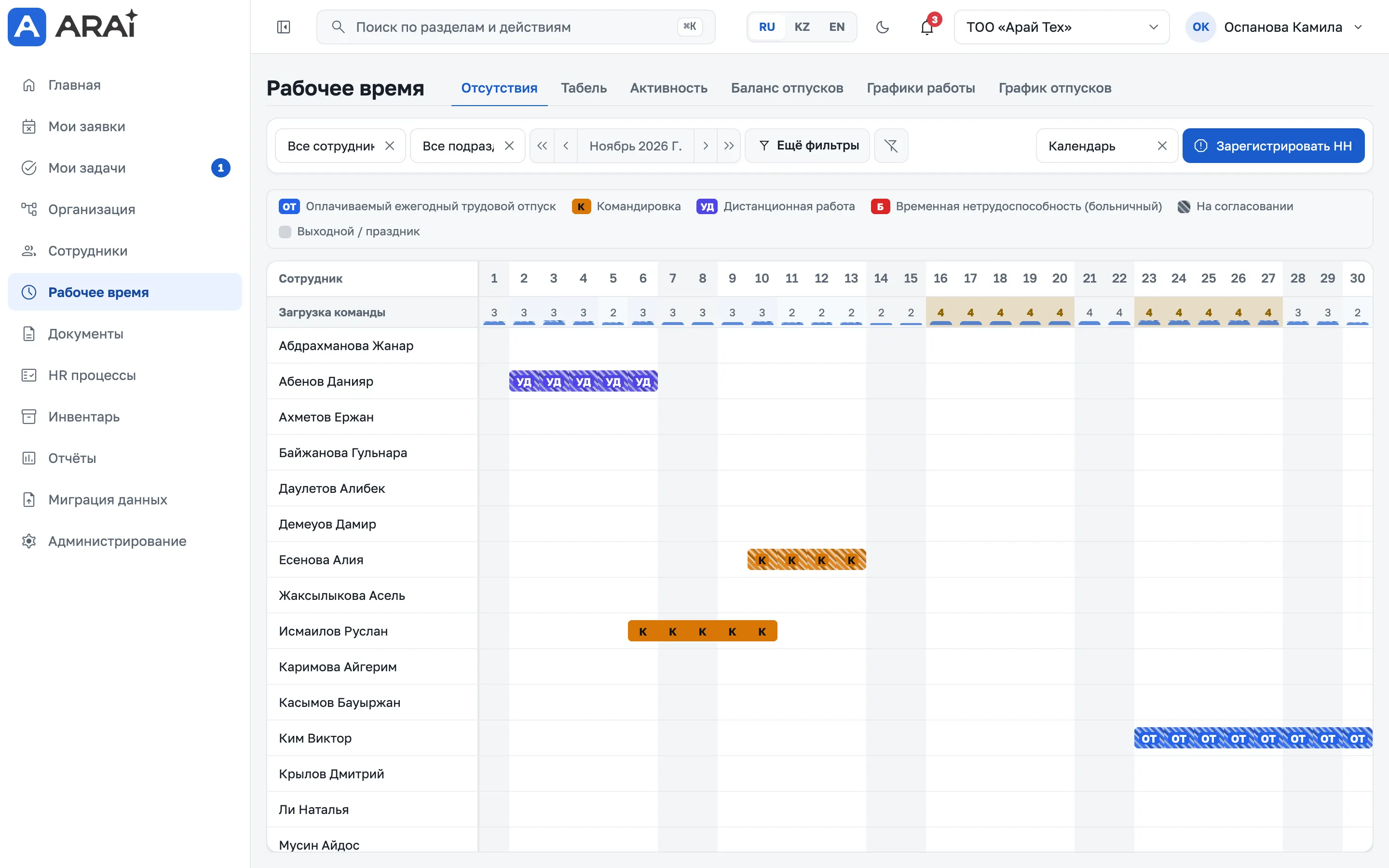Image resolution: width=1389 pixels, height=868 pixels.
Task: Open Сотрудники in sidebar
Action: point(124,251)
